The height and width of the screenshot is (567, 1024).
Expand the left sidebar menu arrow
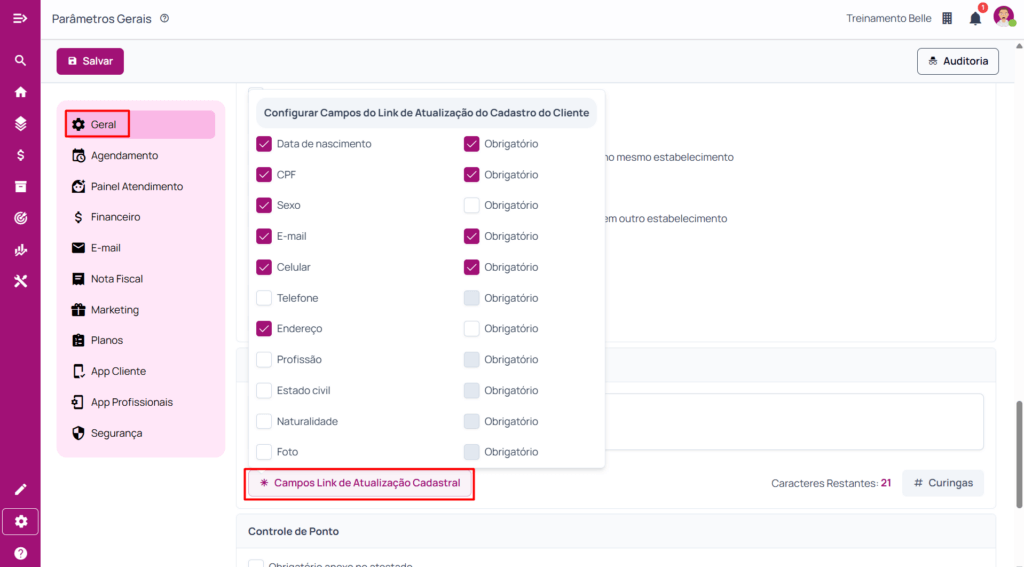[x=20, y=18]
